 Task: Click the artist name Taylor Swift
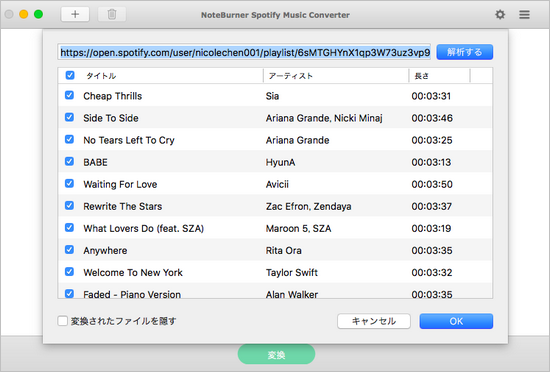pyautogui.click(x=291, y=273)
